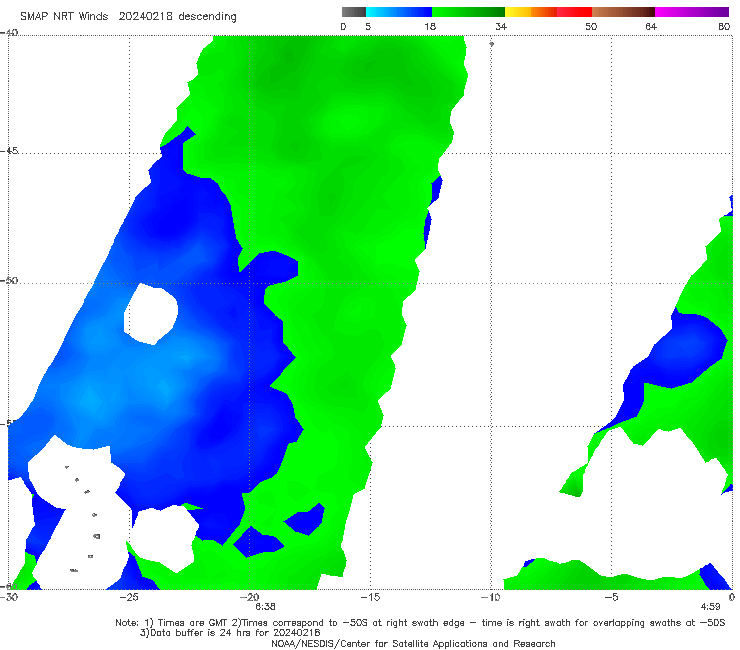Click the latitude label '-45' on the left axis
Image resolution: width=740 pixels, height=650 pixels.
point(9,151)
